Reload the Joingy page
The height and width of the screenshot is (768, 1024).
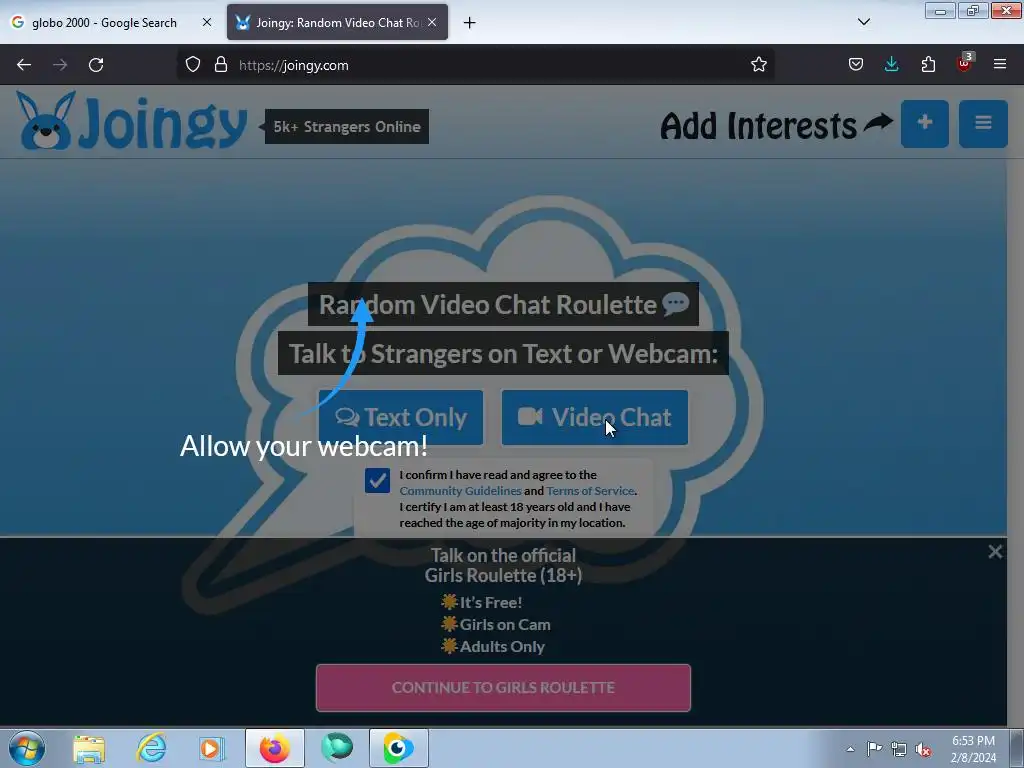click(96, 65)
